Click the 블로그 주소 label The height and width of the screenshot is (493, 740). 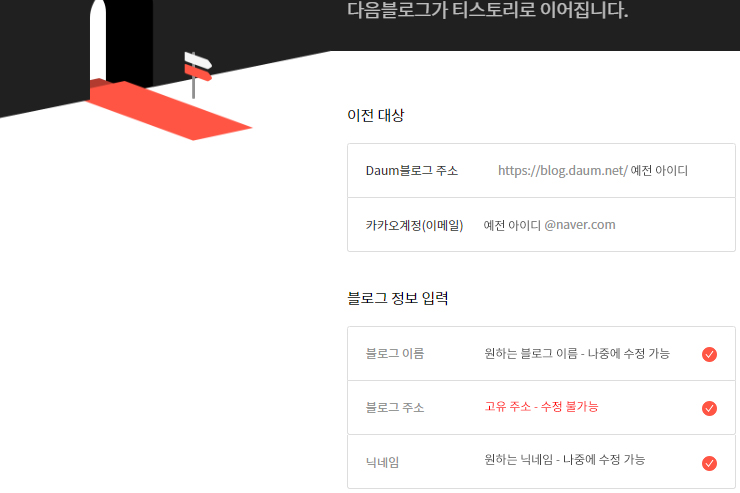point(395,407)
